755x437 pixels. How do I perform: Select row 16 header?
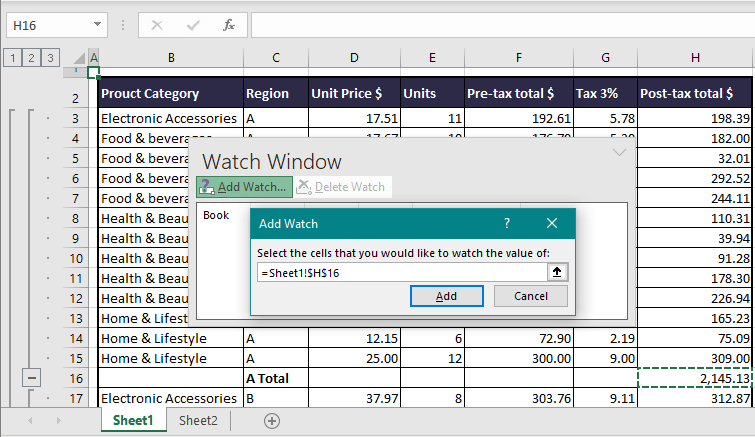click(76, 379)
